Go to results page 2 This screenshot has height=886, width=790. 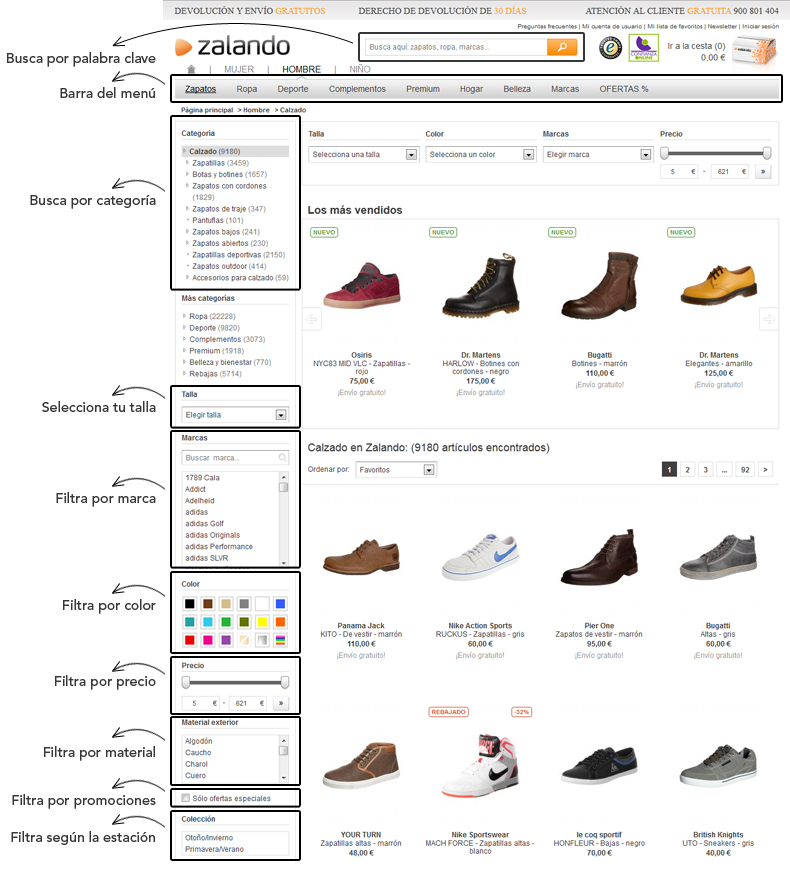[687, 470]
